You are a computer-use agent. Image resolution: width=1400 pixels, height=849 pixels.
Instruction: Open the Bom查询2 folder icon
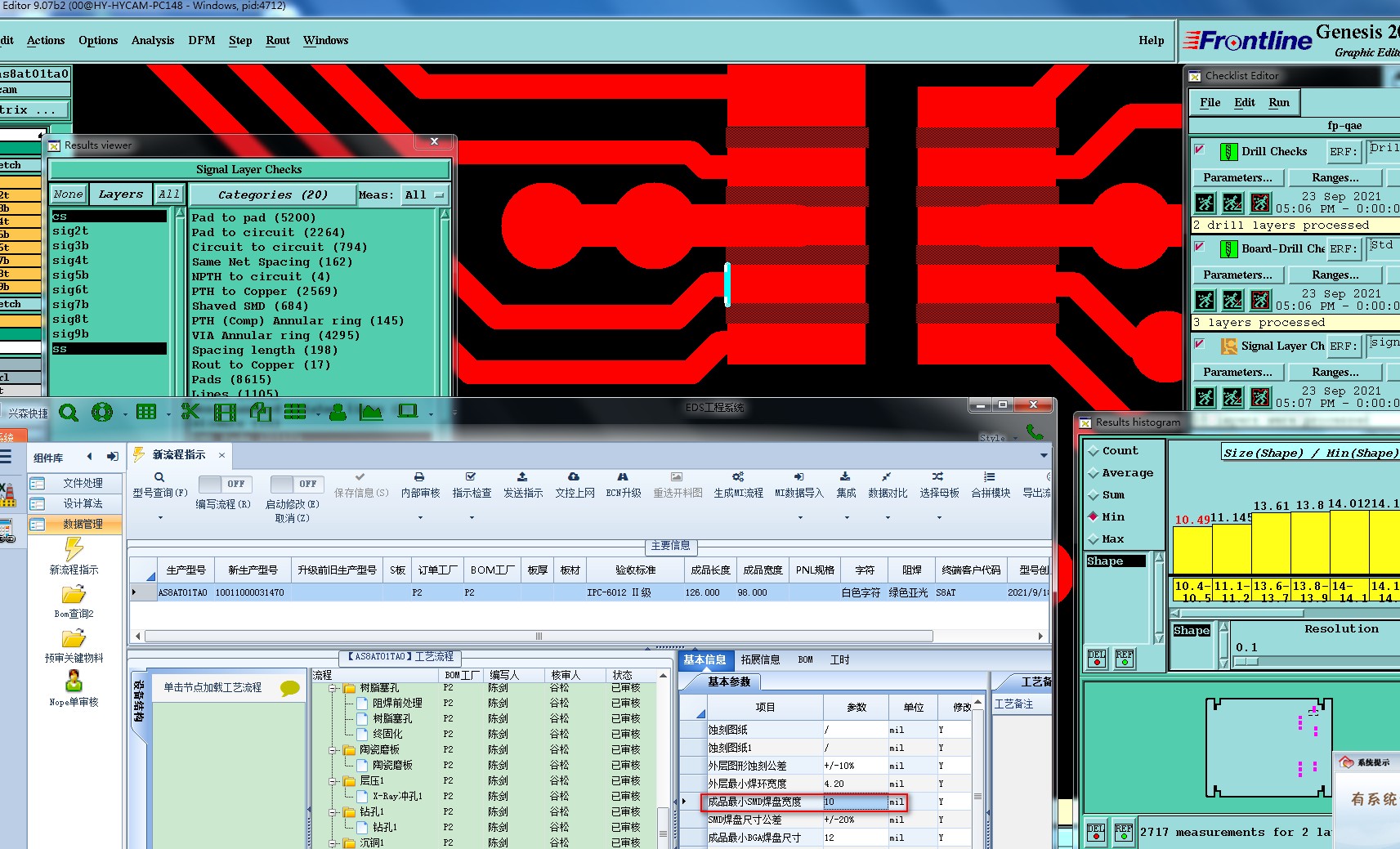74,594
